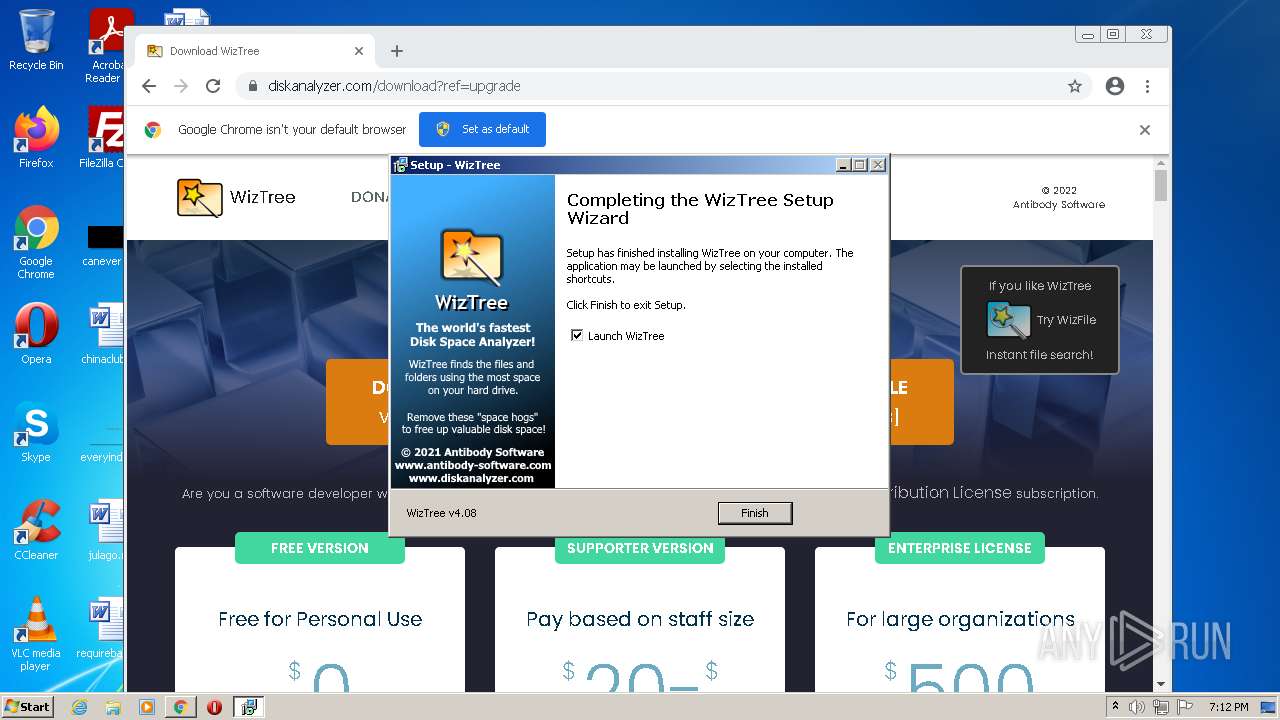This screenshot has height=720, width=1280.
Task: Launch VLC media player shortcut
Action: [36, 633]
